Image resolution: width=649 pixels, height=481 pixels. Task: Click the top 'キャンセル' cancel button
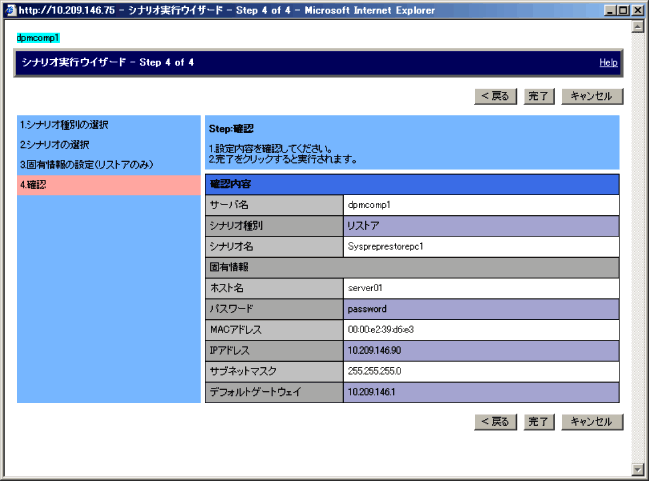pyautogui.click(x=592, y=96)
